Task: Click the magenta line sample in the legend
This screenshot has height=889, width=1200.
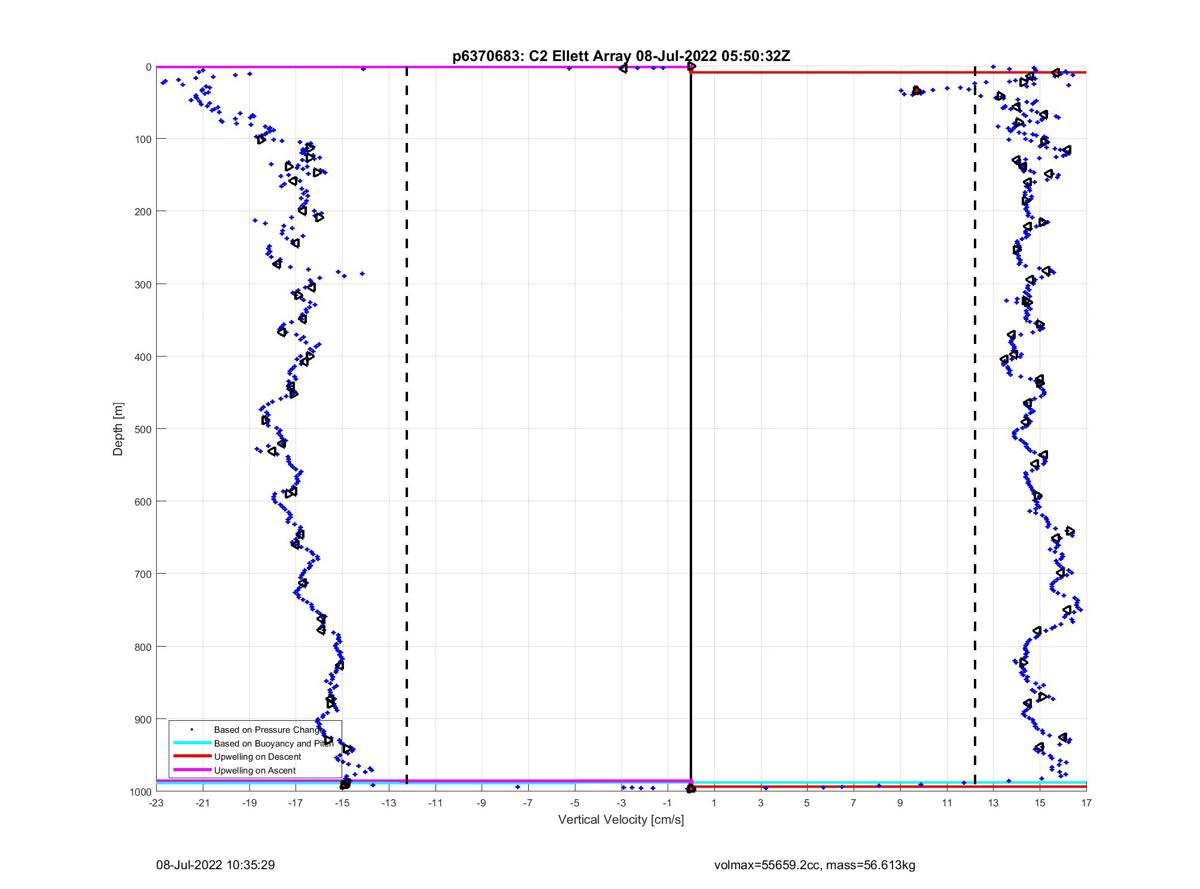Action: pos(191,770)
